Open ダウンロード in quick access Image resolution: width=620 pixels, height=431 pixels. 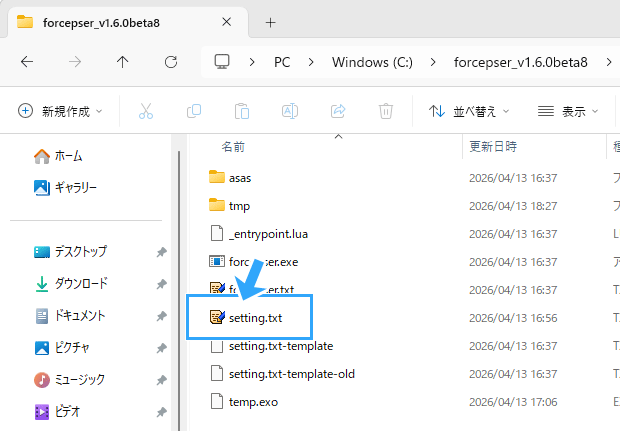pyautogui.click(x=72, y=284)
